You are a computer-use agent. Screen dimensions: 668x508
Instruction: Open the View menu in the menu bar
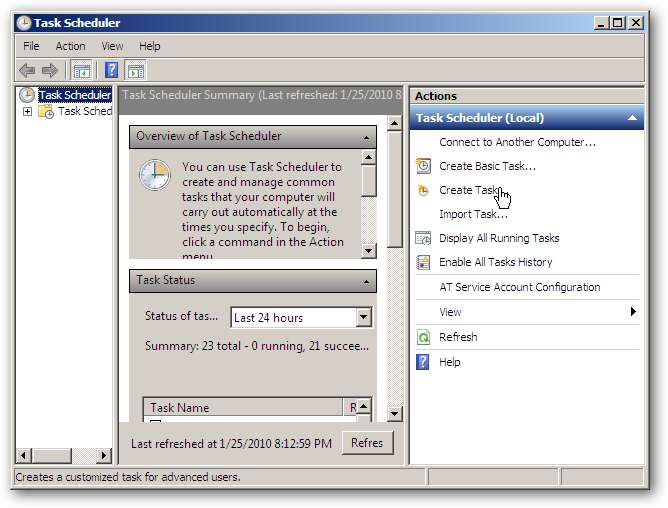[112, 46]
